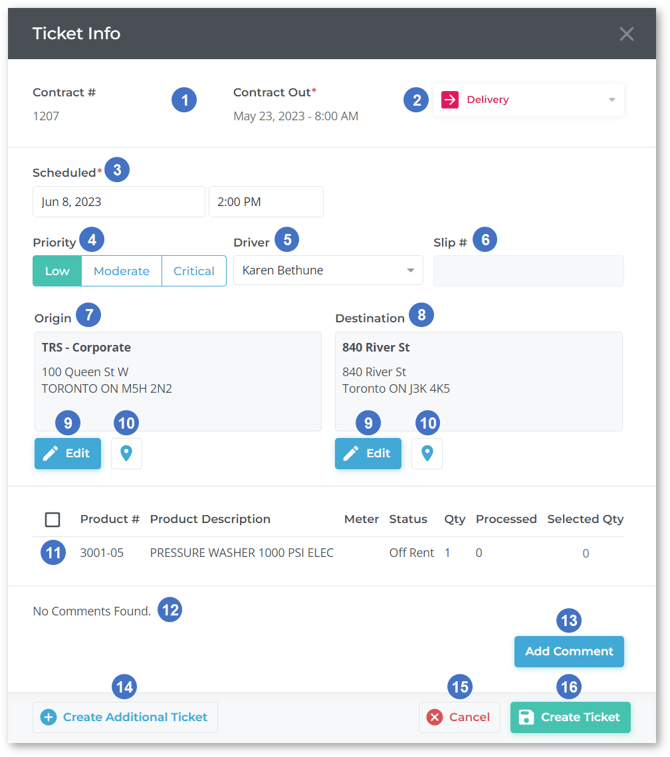670x757 pixels.
Task: Click the Slip # input field
Action: click(528, 271)
